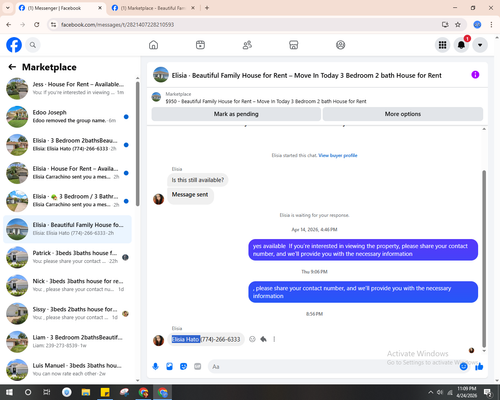Open Chrome's three-dot menu
This screenshot has width=500, height=400.
coord(491,24)
